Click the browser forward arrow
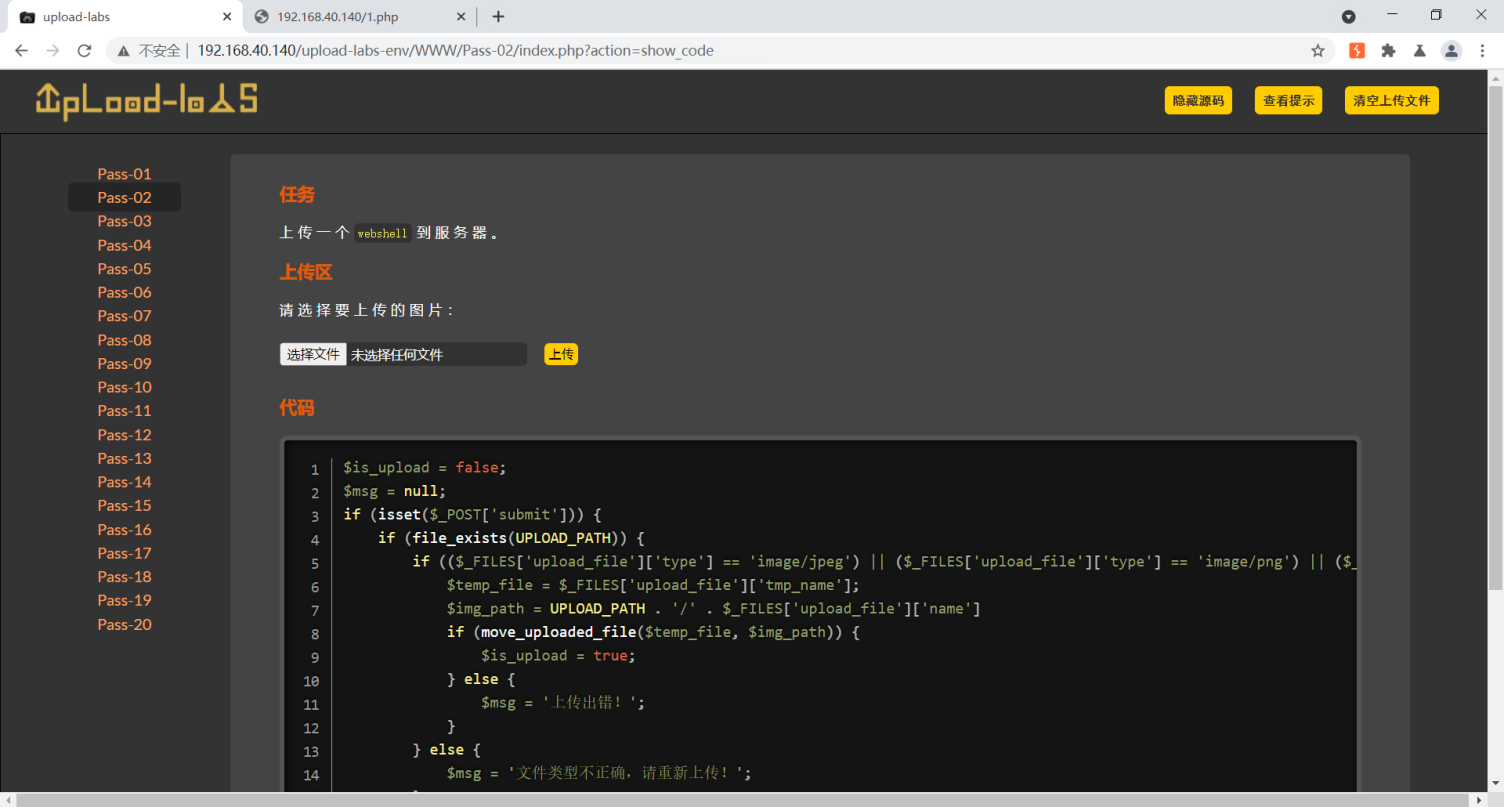 tap(53, 50)
